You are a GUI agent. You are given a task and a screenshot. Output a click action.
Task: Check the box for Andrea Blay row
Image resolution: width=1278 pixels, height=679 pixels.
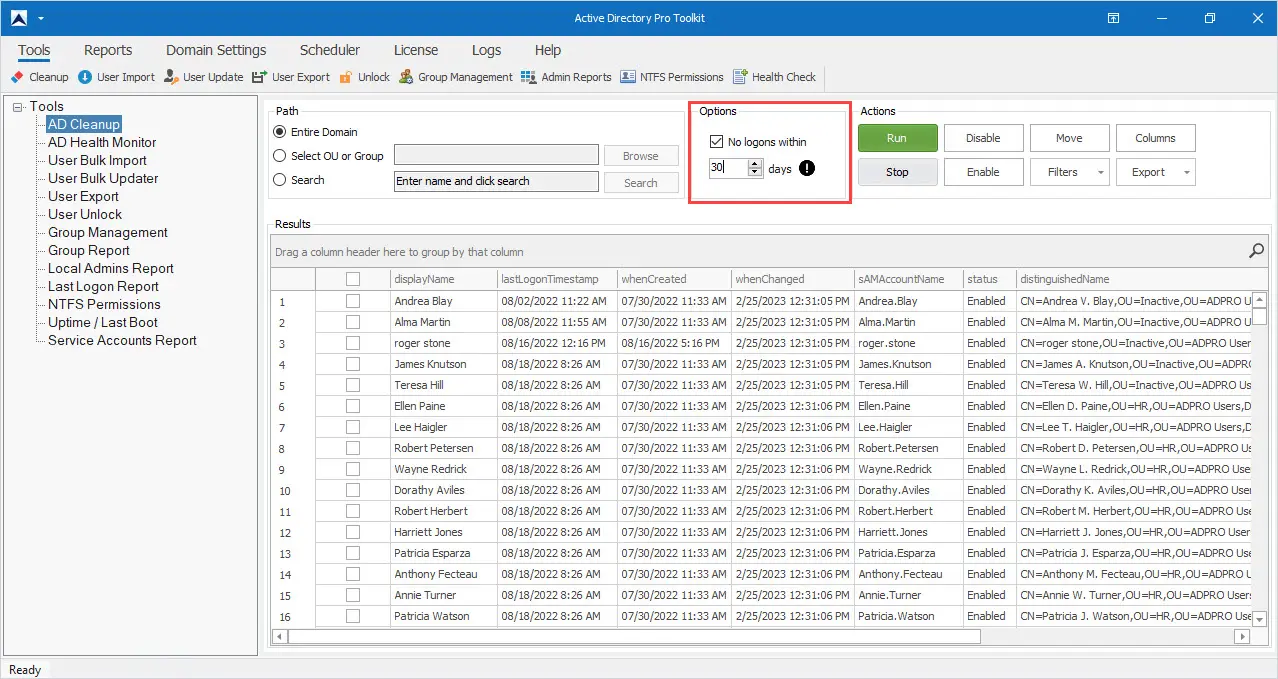353,301
